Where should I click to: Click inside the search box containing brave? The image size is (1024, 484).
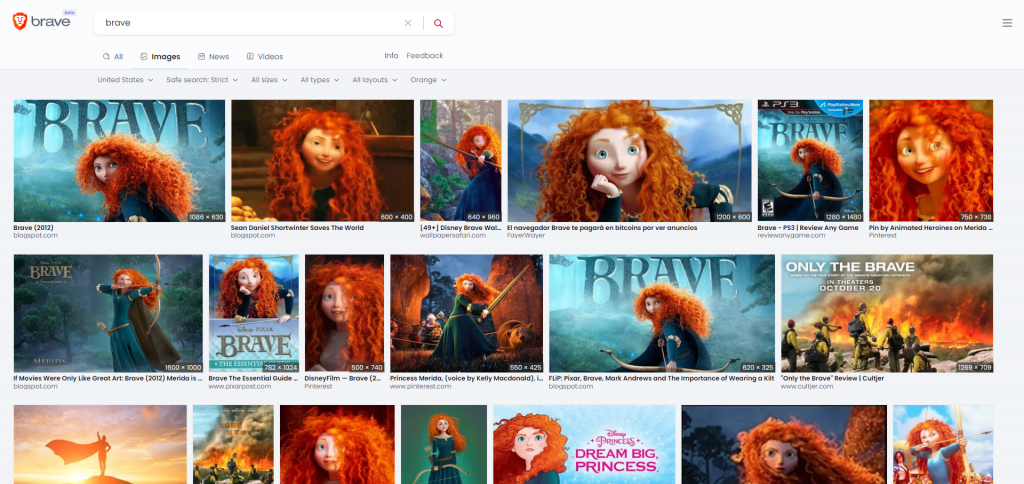point(250,23)
